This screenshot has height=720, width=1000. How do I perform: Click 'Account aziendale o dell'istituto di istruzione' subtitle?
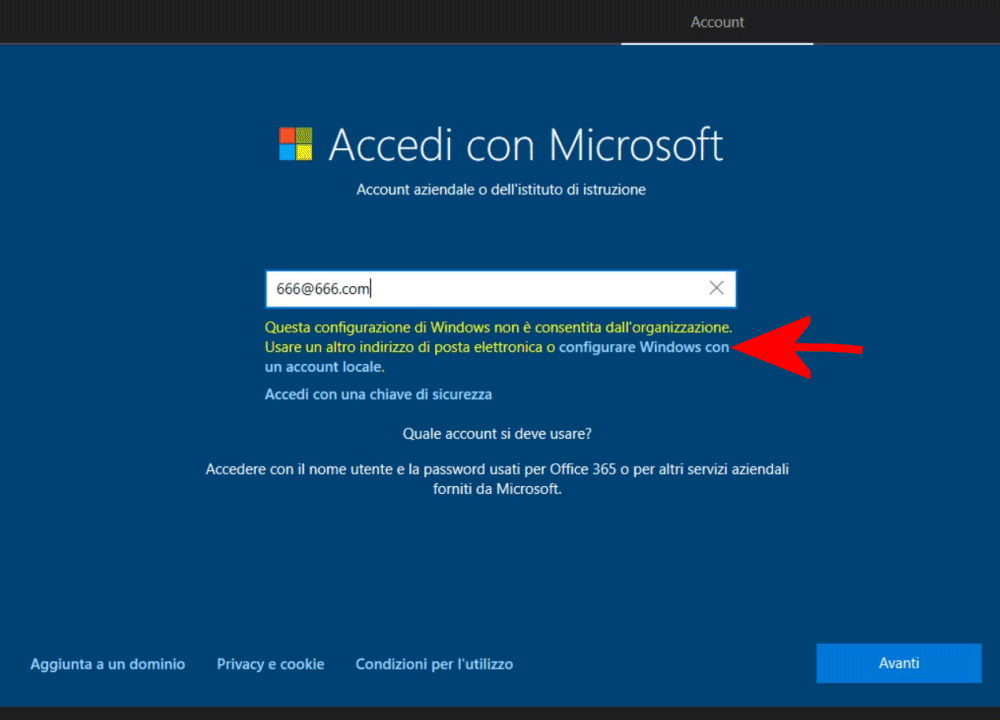coord(501,189)
